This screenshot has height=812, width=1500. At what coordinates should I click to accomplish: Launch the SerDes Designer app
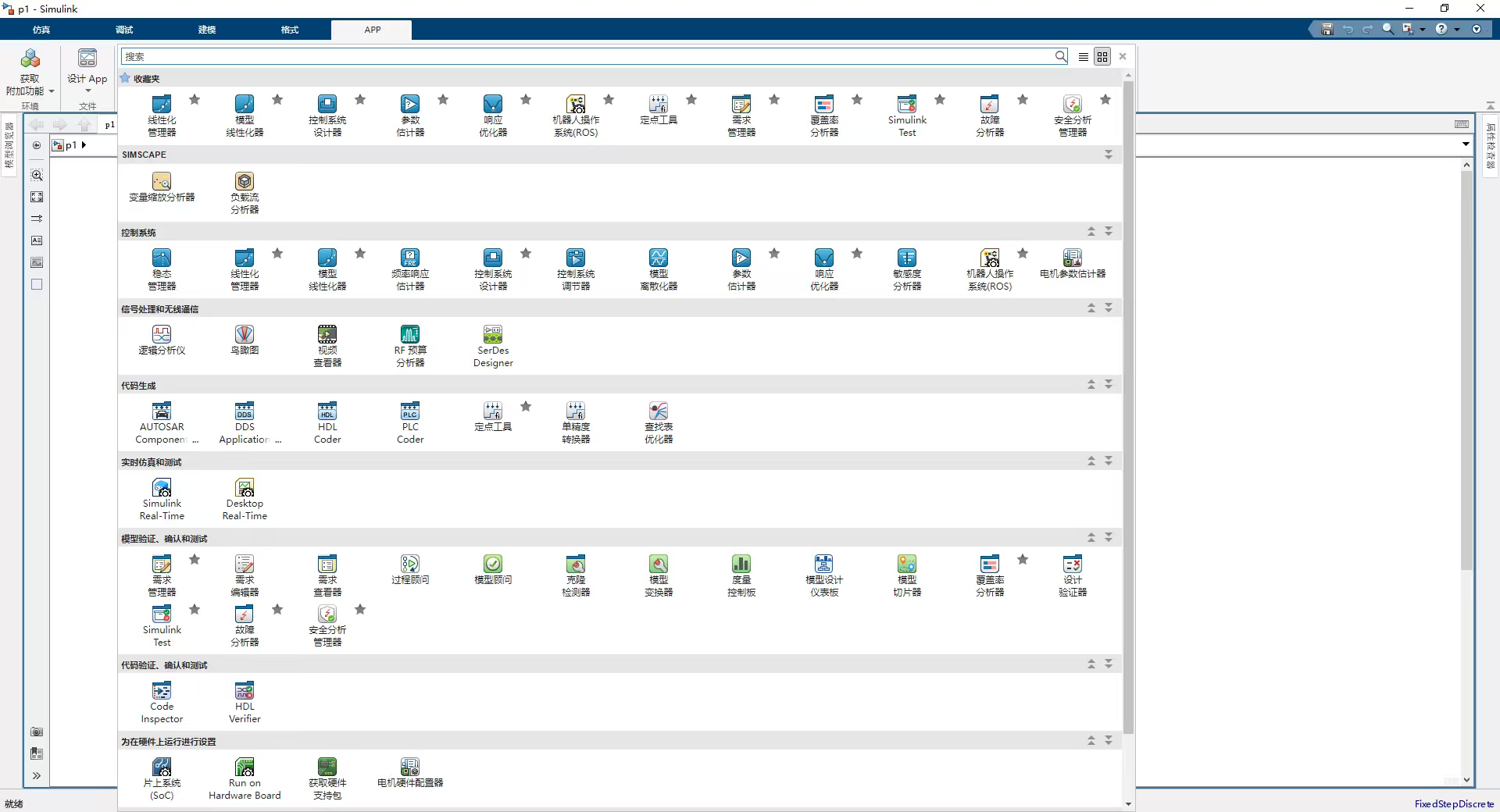(493, 347)
